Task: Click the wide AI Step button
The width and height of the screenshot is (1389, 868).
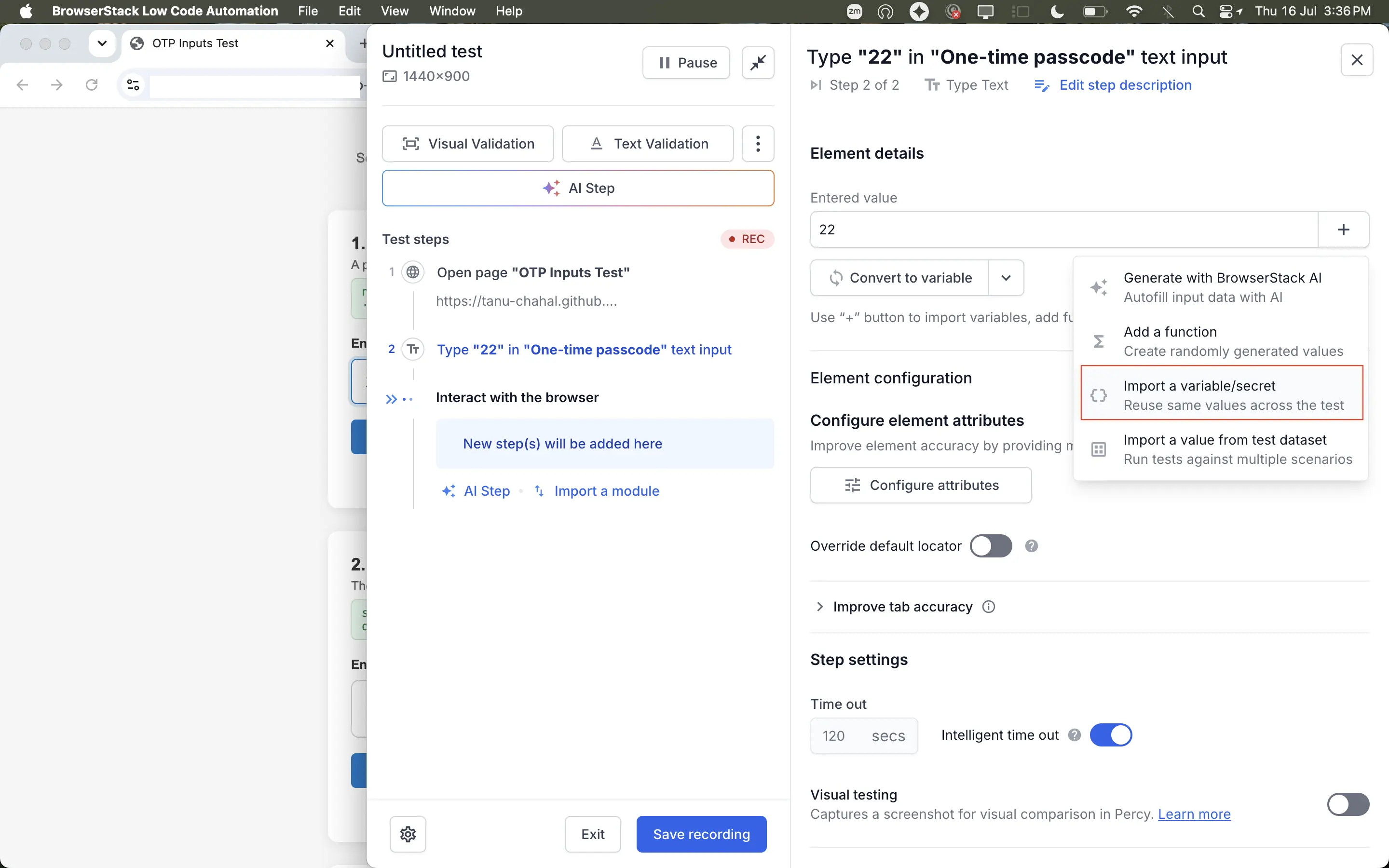Action: 578,188
